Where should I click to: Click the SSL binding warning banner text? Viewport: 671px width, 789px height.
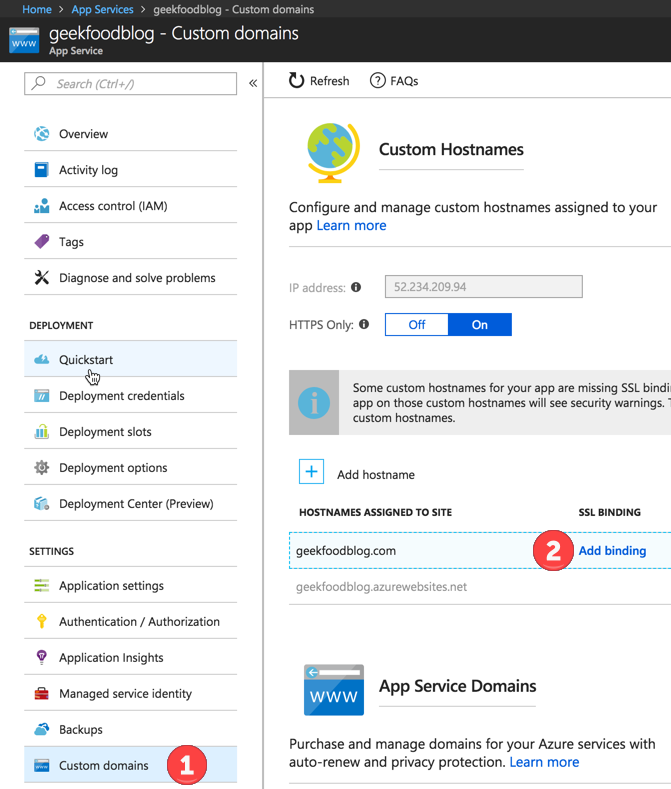click(x=511, y=403)
